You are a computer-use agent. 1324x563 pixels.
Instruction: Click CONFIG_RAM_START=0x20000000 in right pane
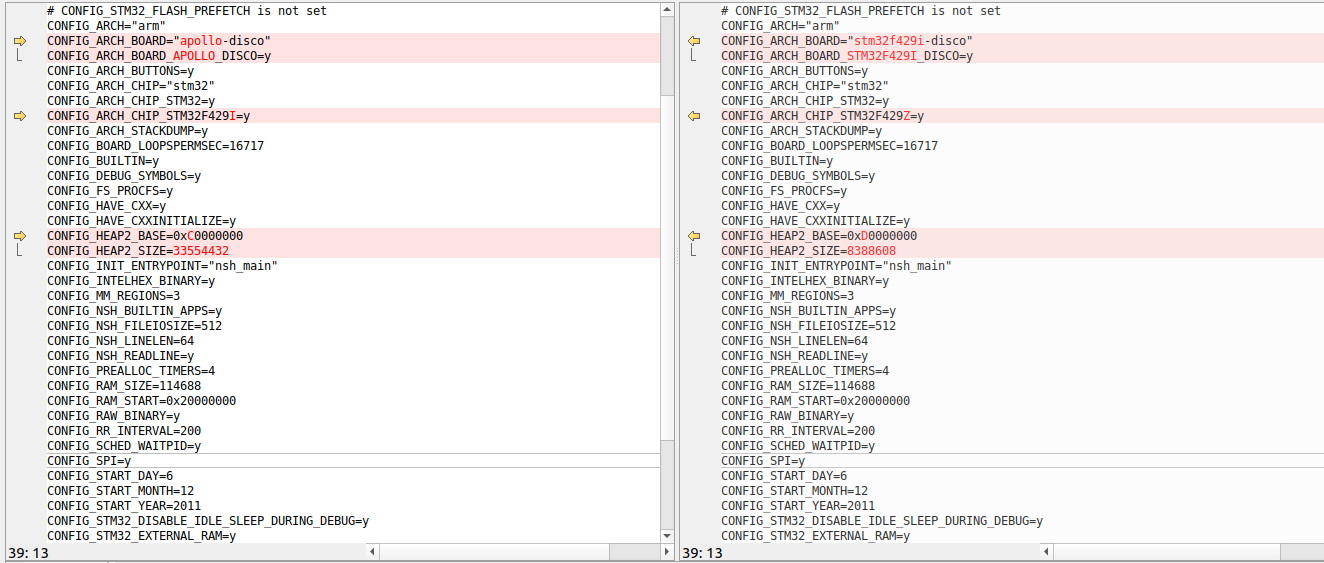coord(815,401)
